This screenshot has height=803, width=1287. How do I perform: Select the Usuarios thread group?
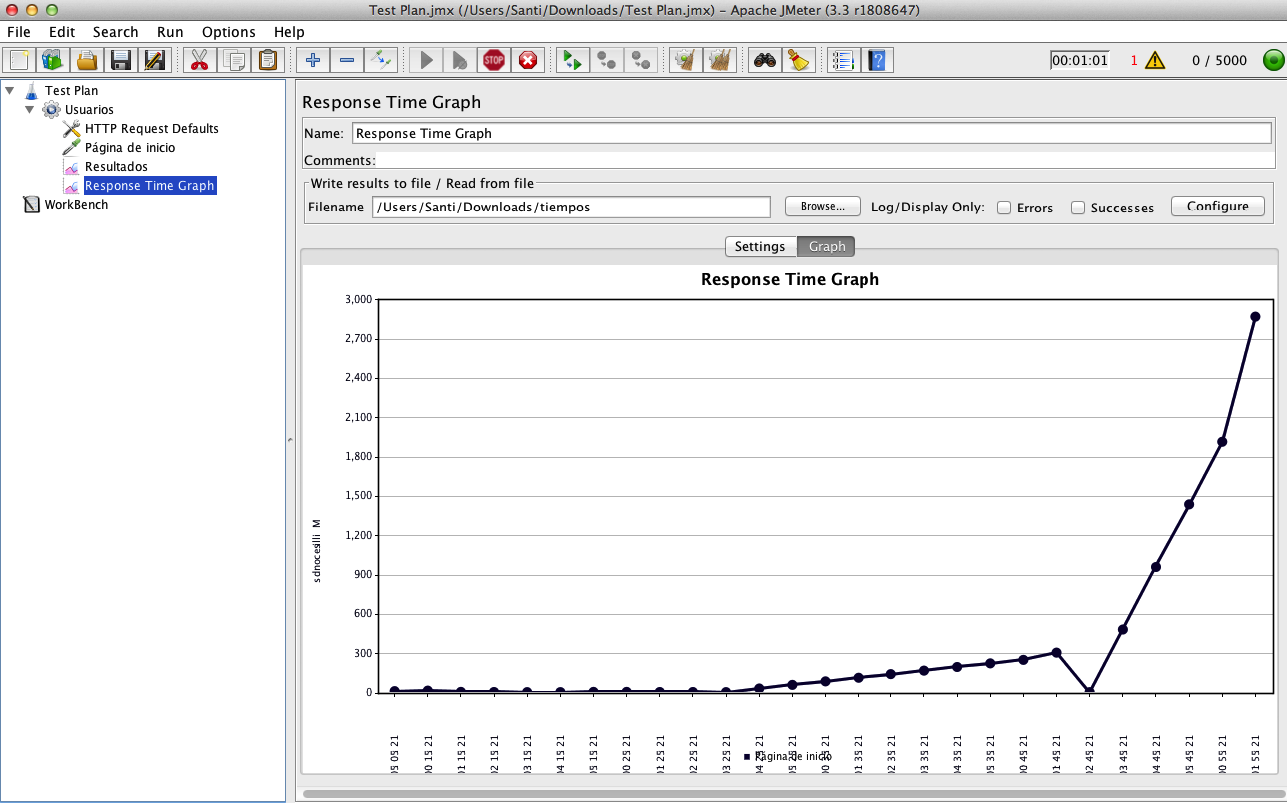pyautogui.click(x=89, y=109)
